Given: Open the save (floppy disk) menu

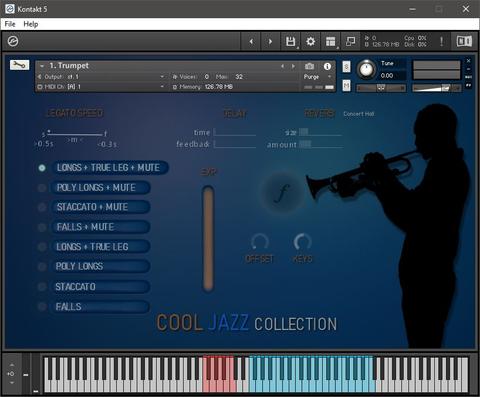Looking at the screenshot, I should 290,42.
